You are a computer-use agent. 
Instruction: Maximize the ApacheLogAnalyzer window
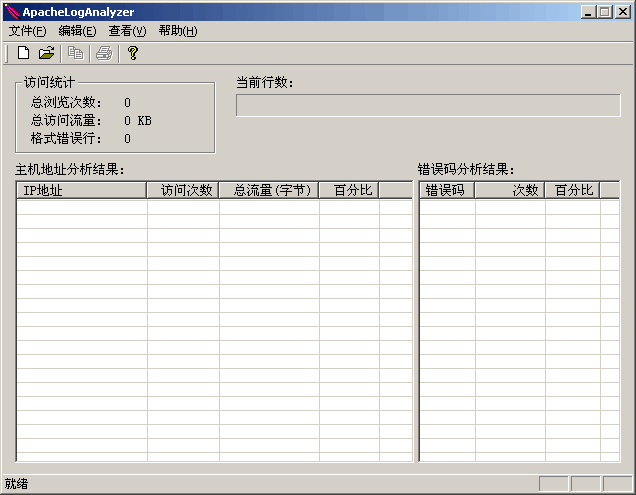click(x=605, y=12)
